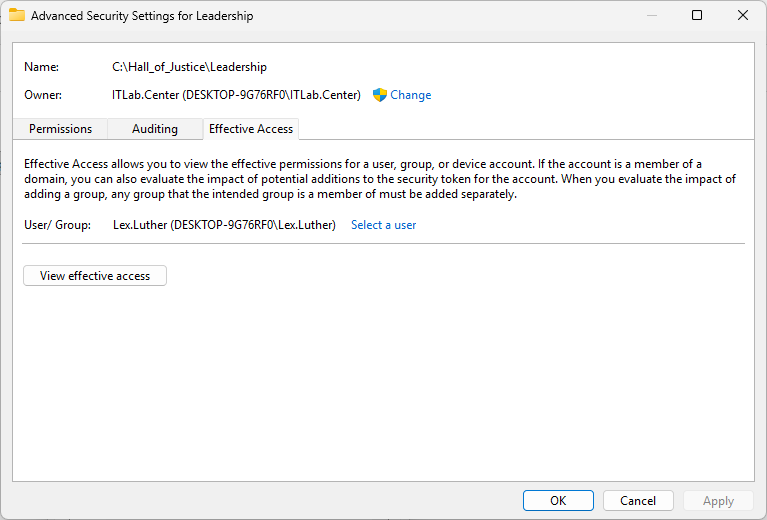The width and height of the screenshot is (767, 520).
Task: Minimize the Advanced Security Settings window
Action: (x=651, y=16)
